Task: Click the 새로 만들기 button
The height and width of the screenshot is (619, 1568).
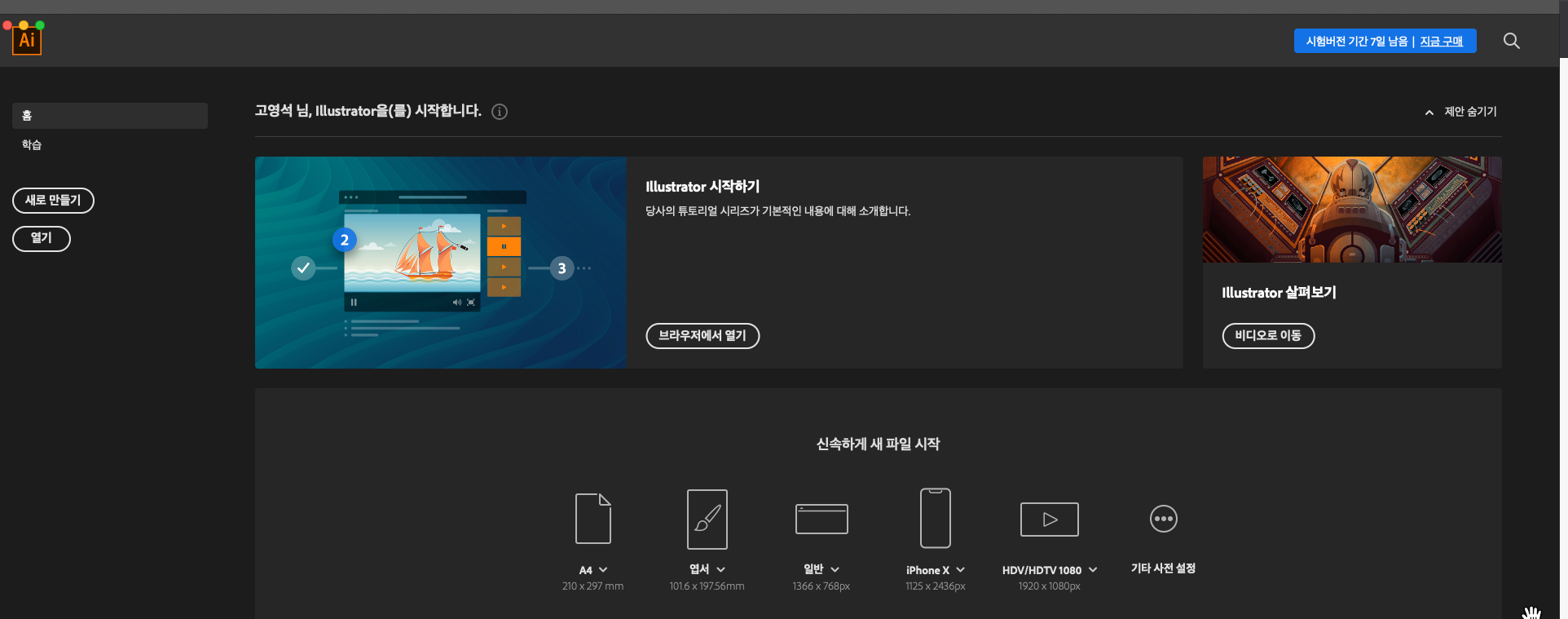Action: [53, 201]
